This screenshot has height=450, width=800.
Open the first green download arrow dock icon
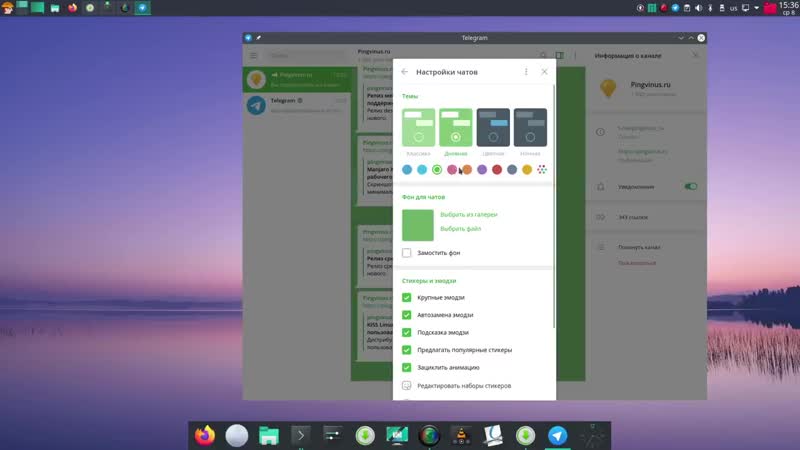365,436
